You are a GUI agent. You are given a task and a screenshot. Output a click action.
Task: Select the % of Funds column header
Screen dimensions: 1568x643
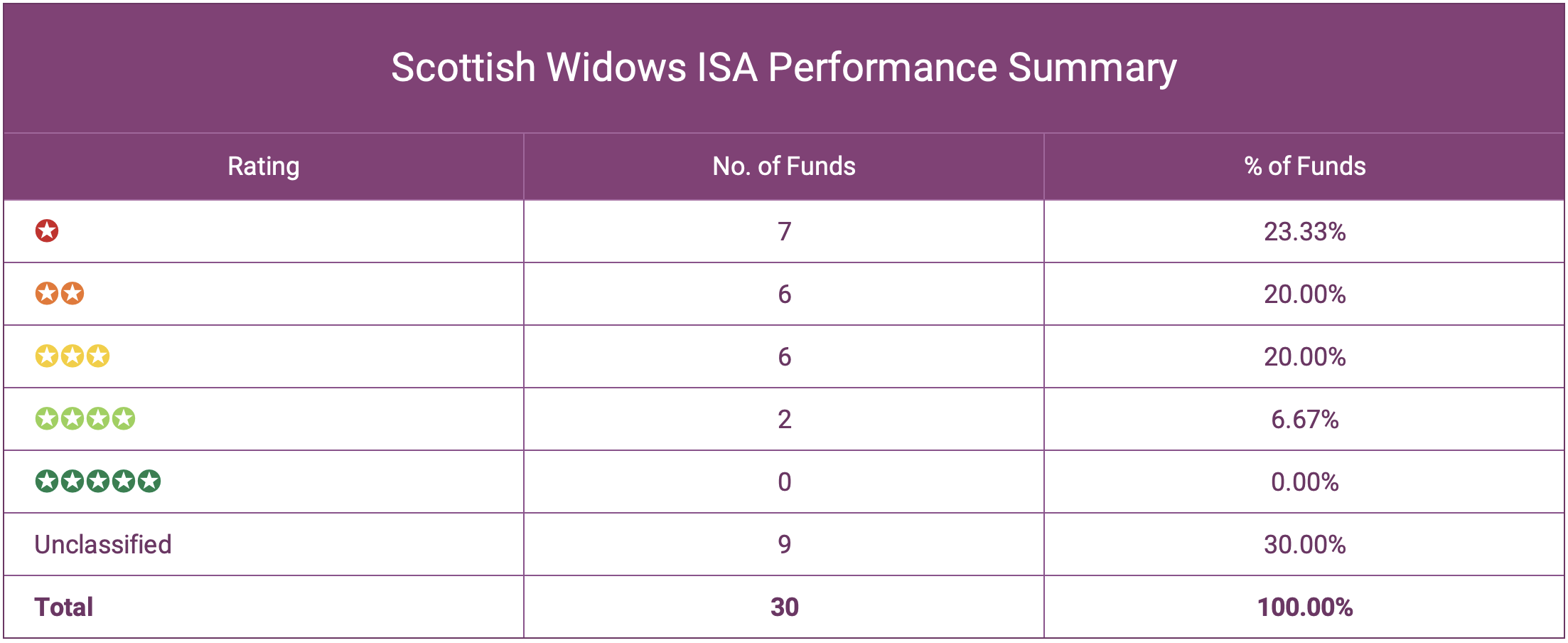[1305, 166]
